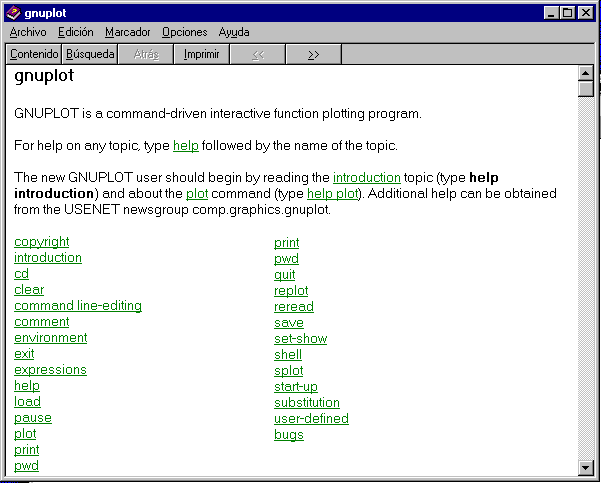Open 'print' link in the left column
Image resolution: width=601 pixels, height=483 pixels.
click(27, 450)
